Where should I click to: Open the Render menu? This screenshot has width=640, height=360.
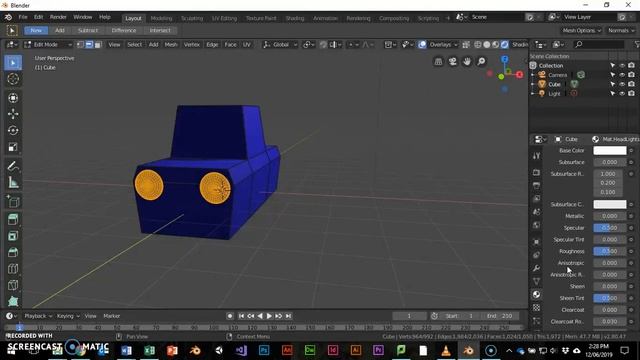tap(58, 17)
